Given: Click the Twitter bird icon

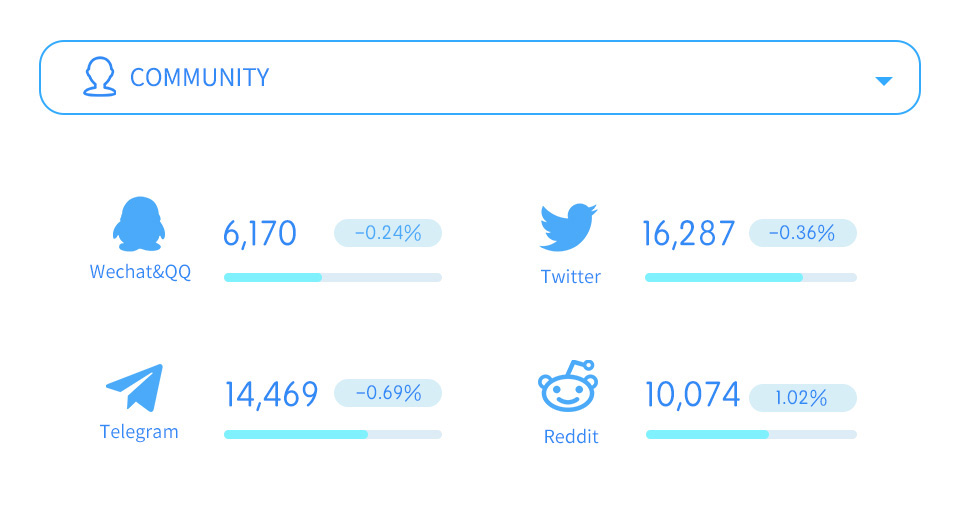Looking at the screenshot, I should 568,227.
